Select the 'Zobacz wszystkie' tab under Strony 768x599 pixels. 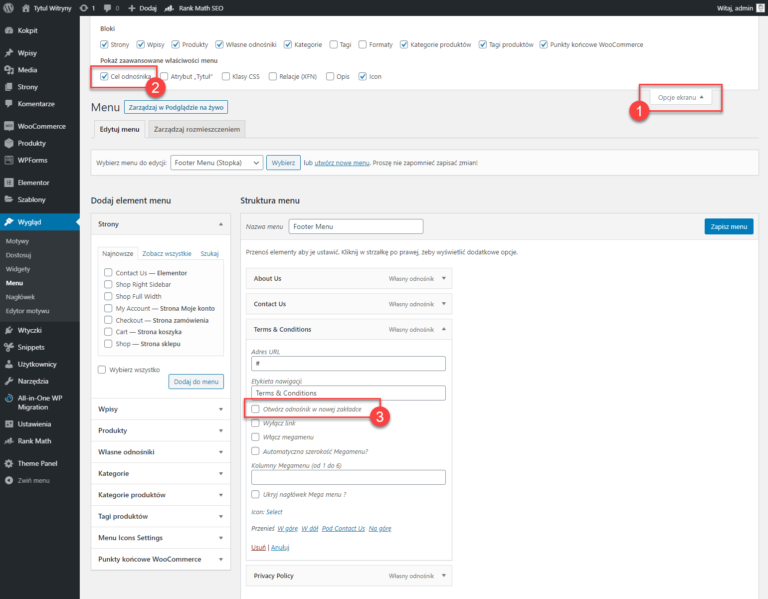(166, 254)
